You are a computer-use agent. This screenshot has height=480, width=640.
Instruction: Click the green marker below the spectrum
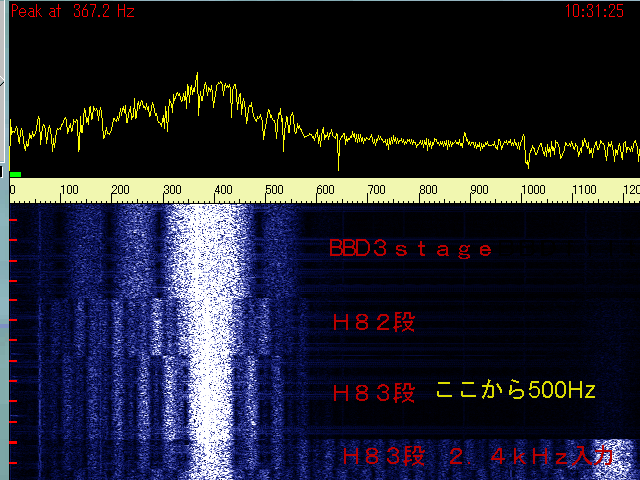pyautogui.click(x=15, y=174)
